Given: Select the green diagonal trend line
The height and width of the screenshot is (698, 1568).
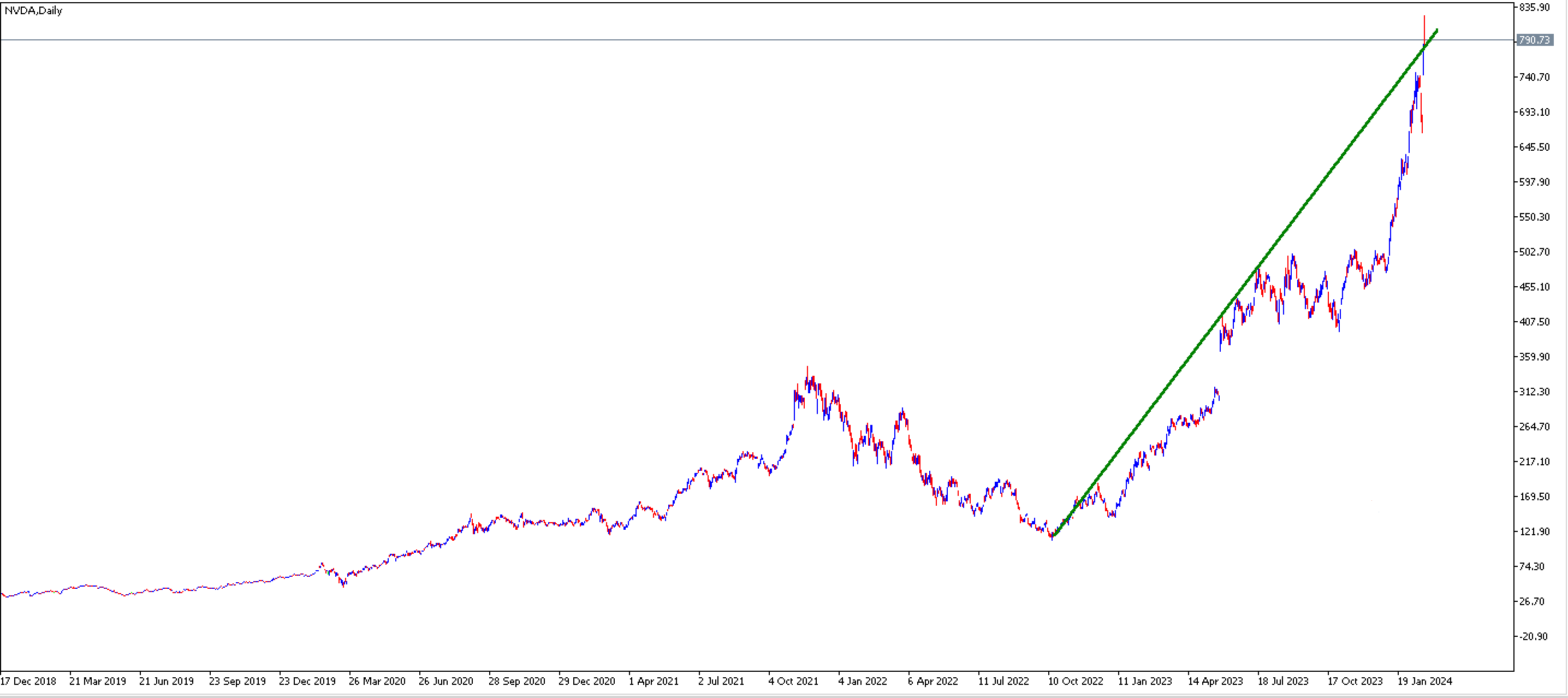Looking at the screenshot, I should tap(1245, 282).
